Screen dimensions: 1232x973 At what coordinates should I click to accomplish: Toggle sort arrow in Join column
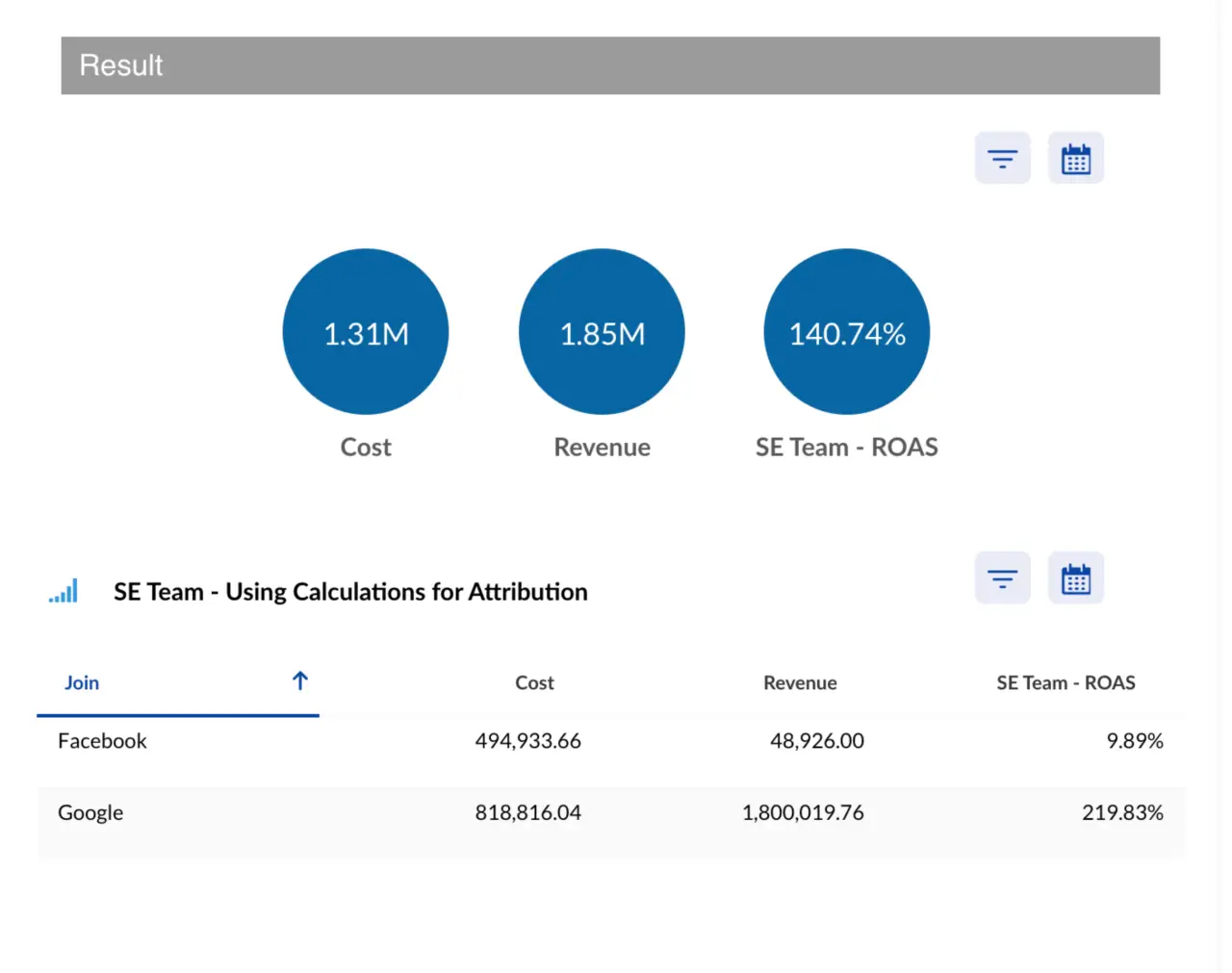click(300, 681)
